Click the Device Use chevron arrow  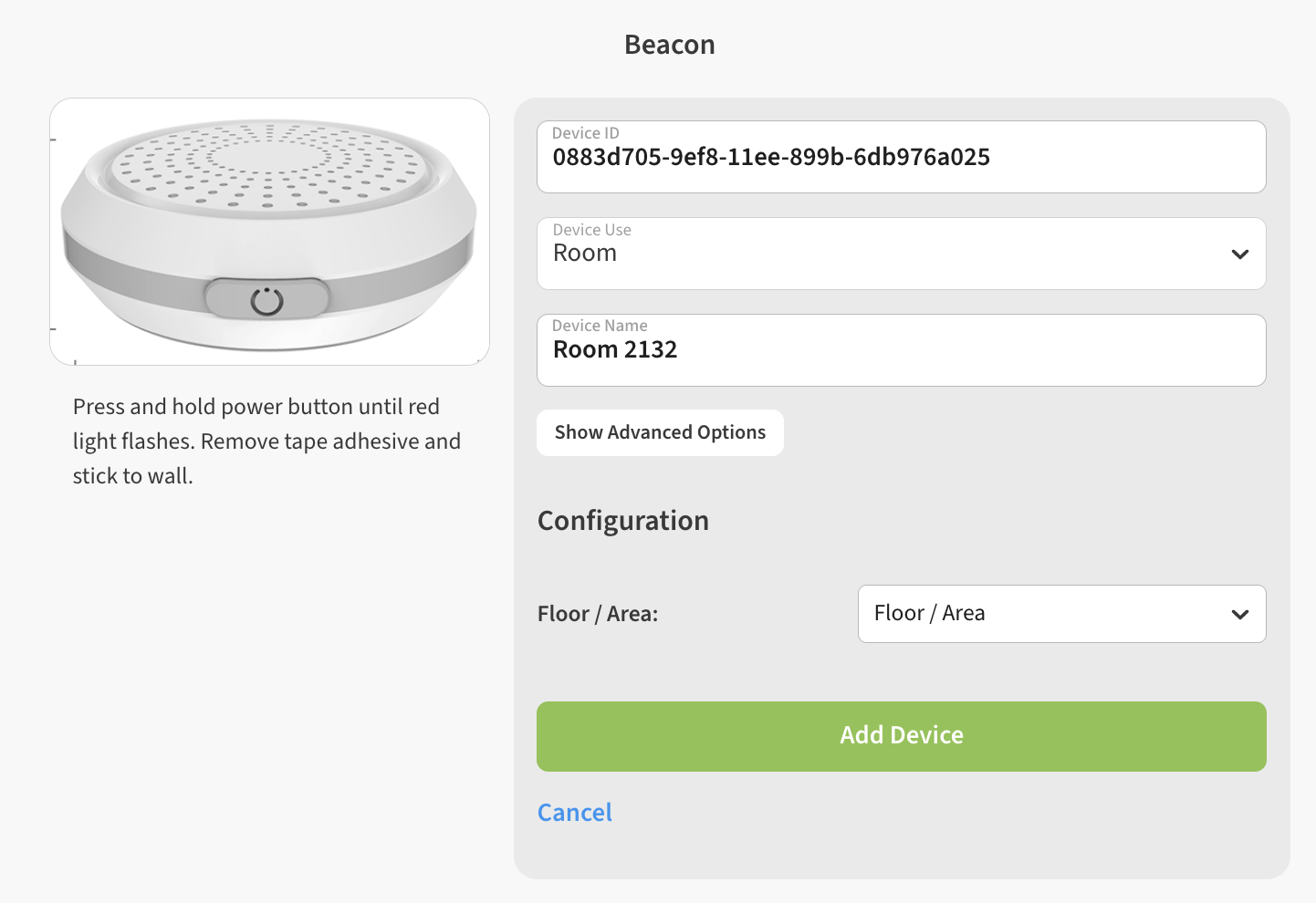tap(1239, 254)
